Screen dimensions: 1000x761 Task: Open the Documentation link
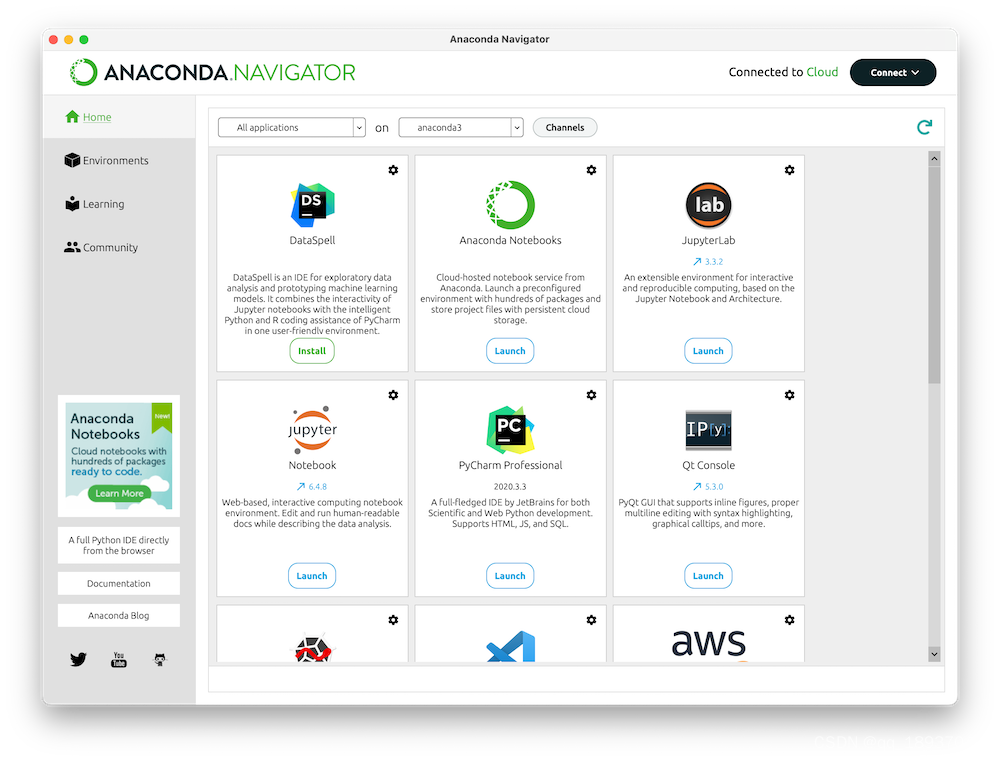[119, 584]
